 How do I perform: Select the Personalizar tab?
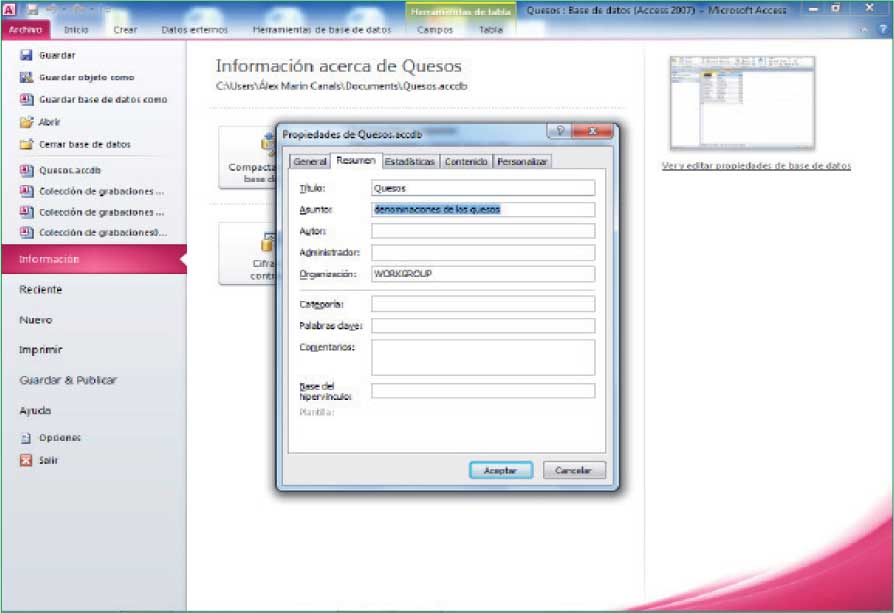point(522,161)
